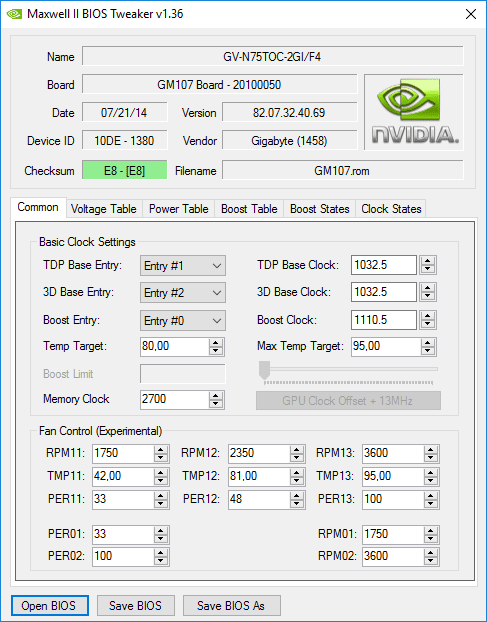The height and width of the screenshot is (622, 487).
Task: Decrease 3D Base Clock with down arrow
Action: pos(428,296)
